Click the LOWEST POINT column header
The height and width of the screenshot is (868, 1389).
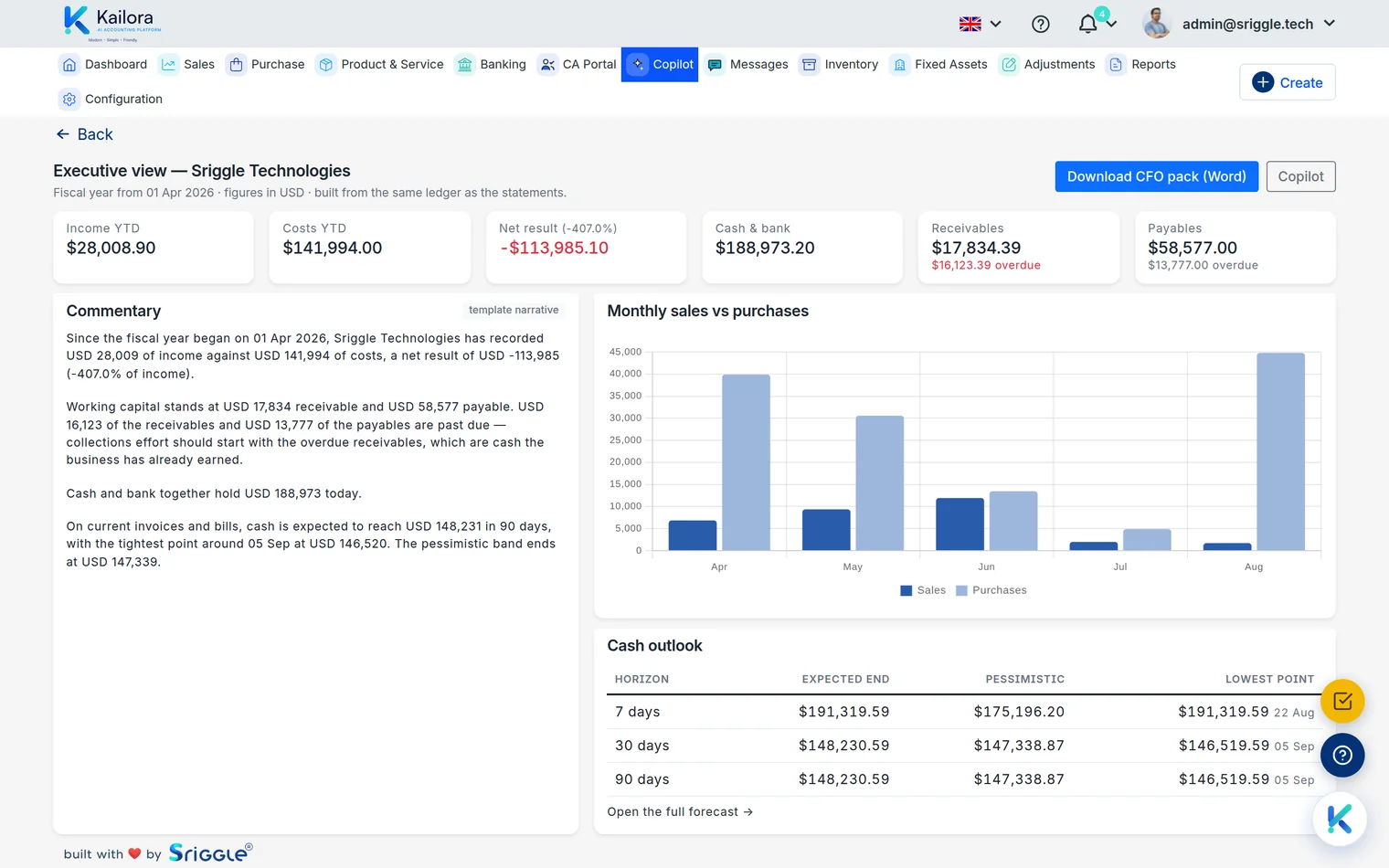[x=1269, y=680]
